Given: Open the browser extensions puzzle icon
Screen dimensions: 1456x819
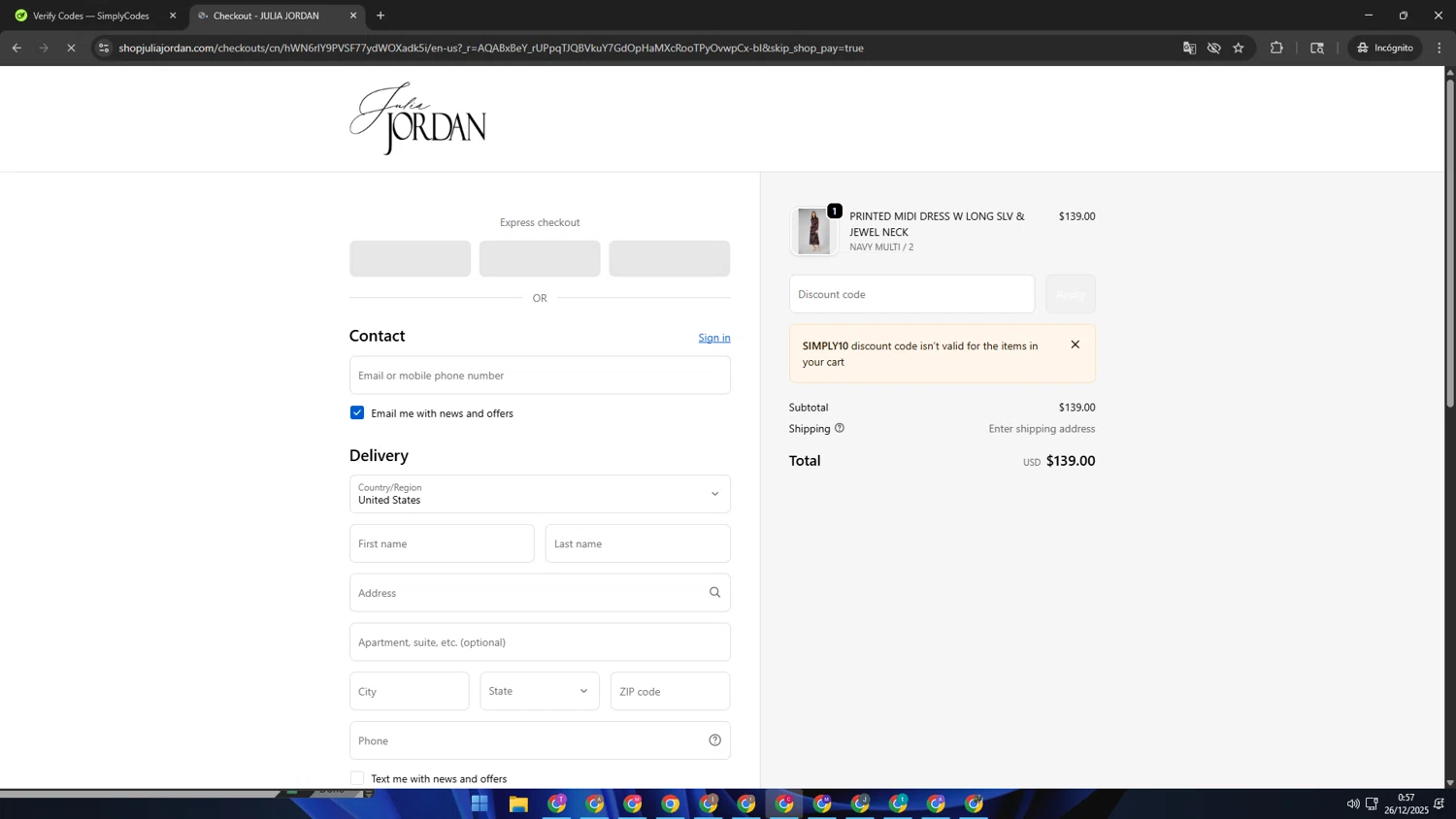Looking at the screenshot, I should pos(1276,48).
